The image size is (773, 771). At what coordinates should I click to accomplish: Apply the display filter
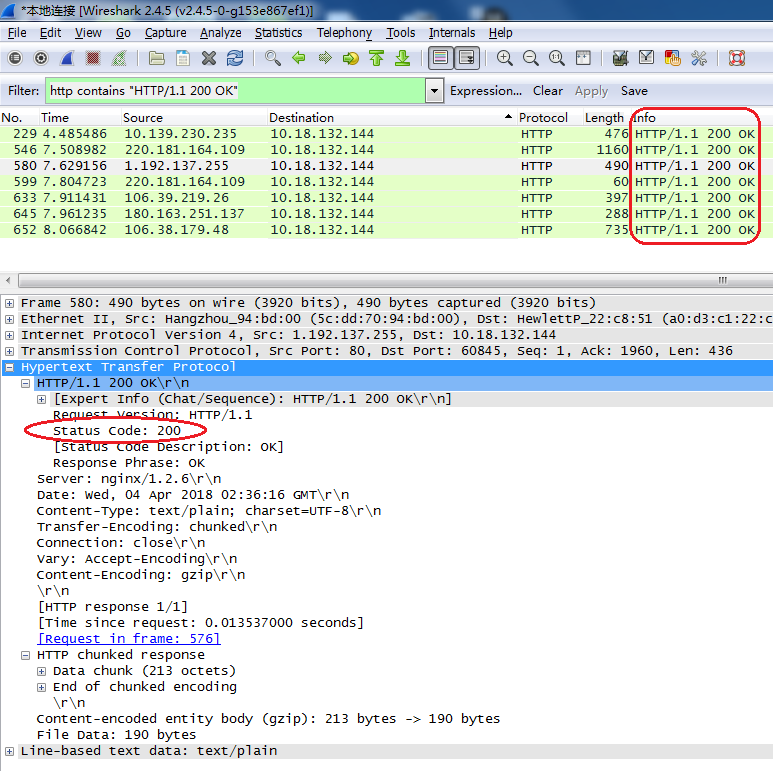point(591,91)
